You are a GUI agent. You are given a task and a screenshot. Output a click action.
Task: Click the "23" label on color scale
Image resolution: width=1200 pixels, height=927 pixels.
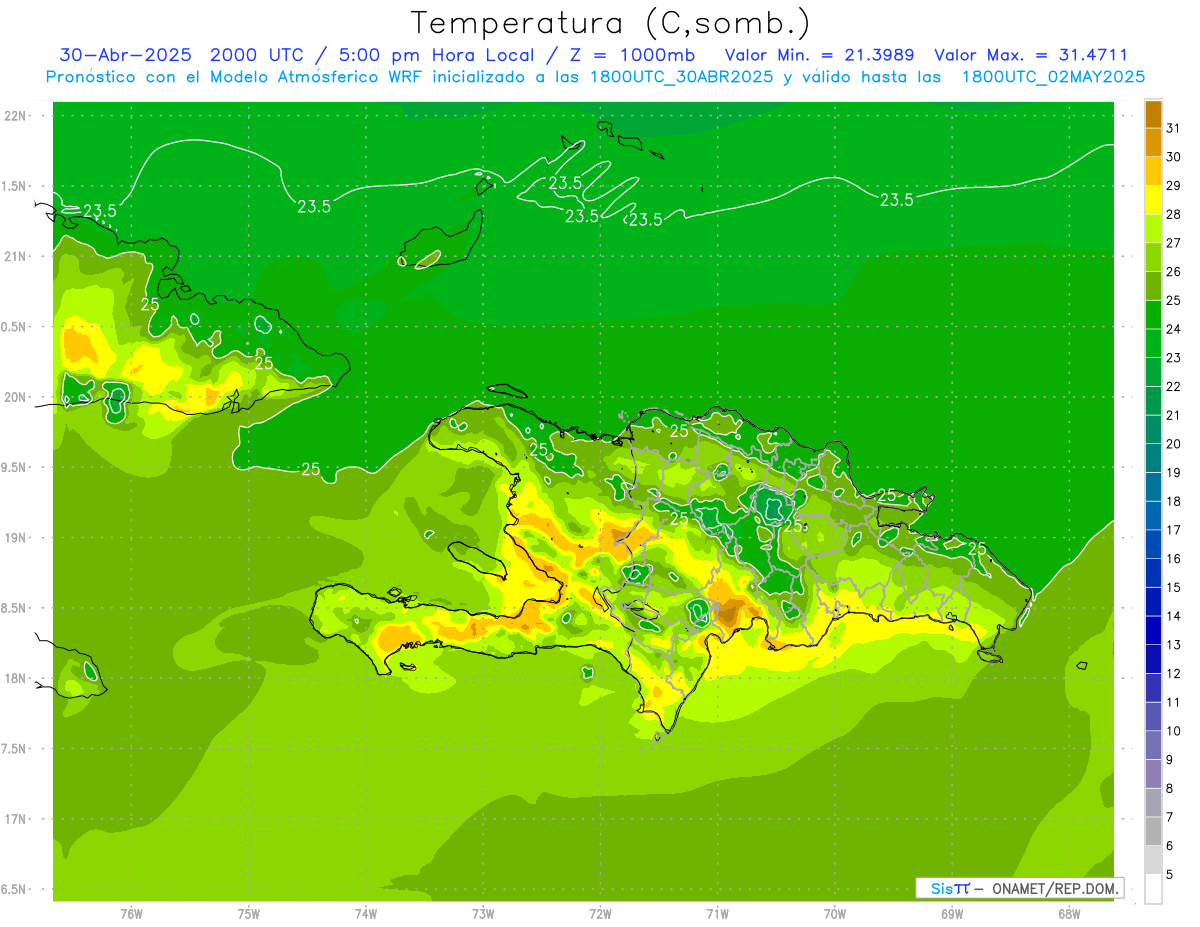1174,358
